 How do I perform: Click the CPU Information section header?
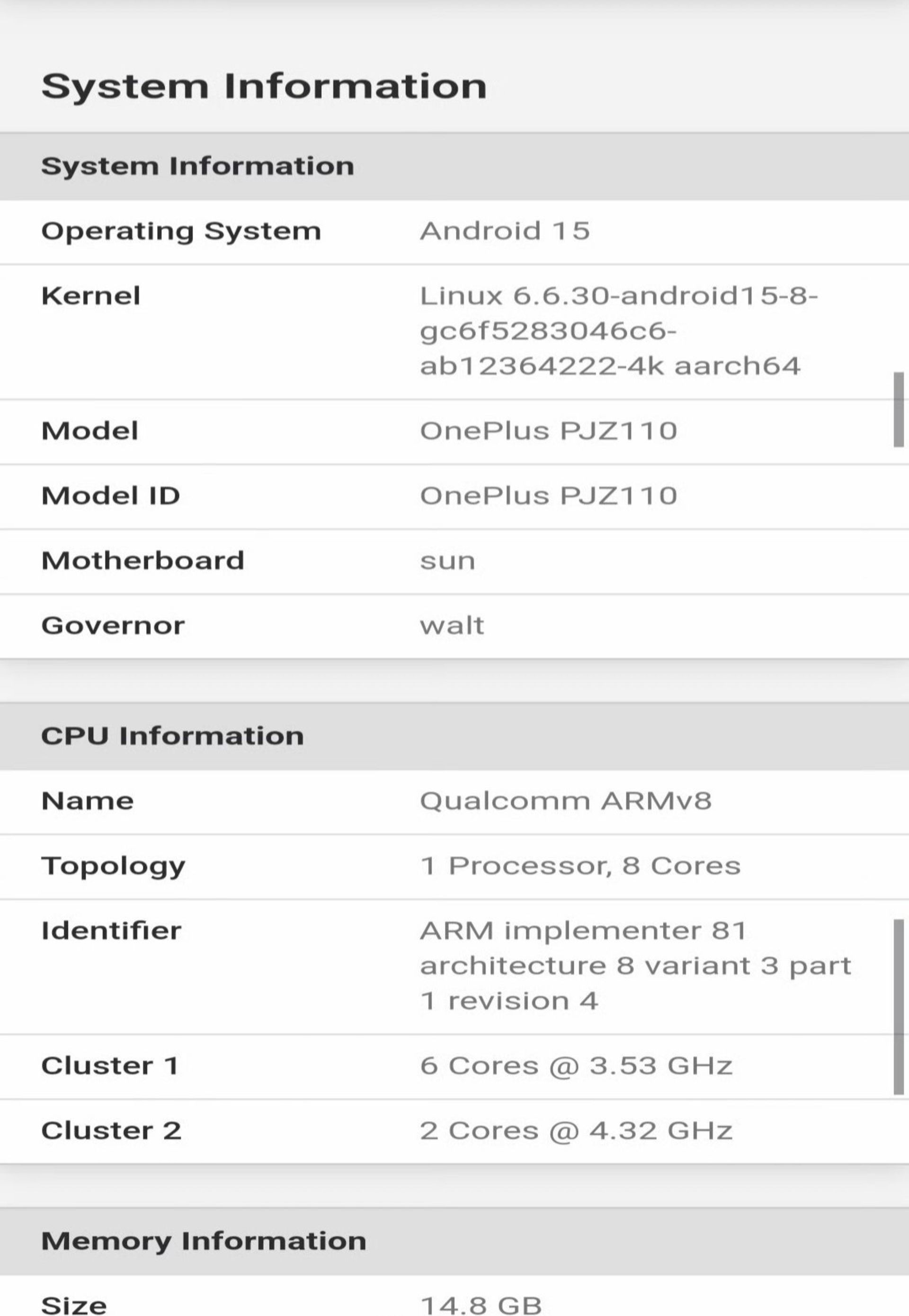point(454,736)
